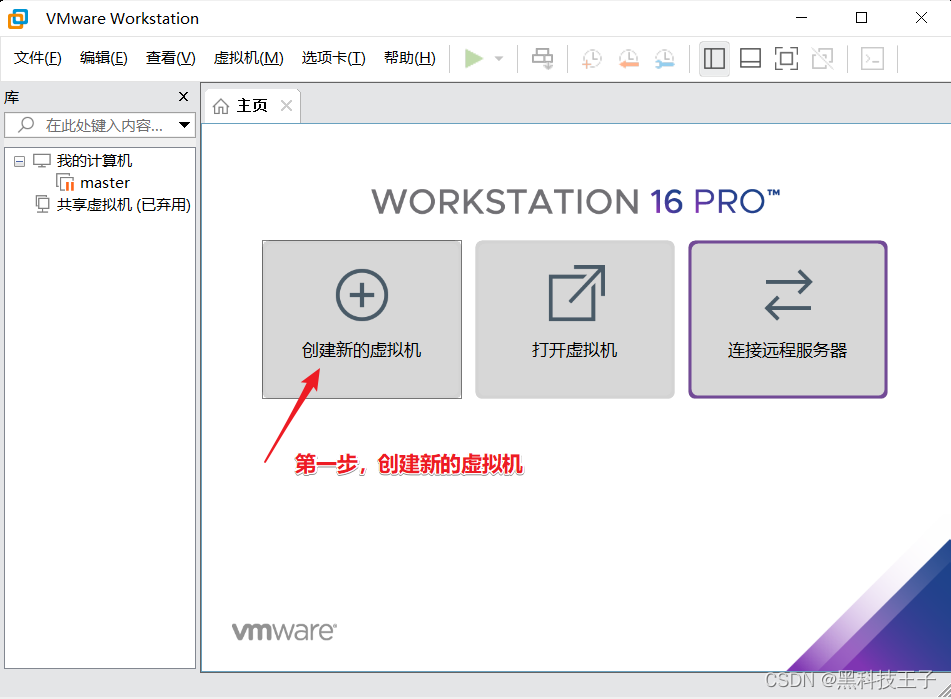This screenshot has width=951, height=699.
Task: Minimize the VMware Workstation window
Action: click(801, 18)
